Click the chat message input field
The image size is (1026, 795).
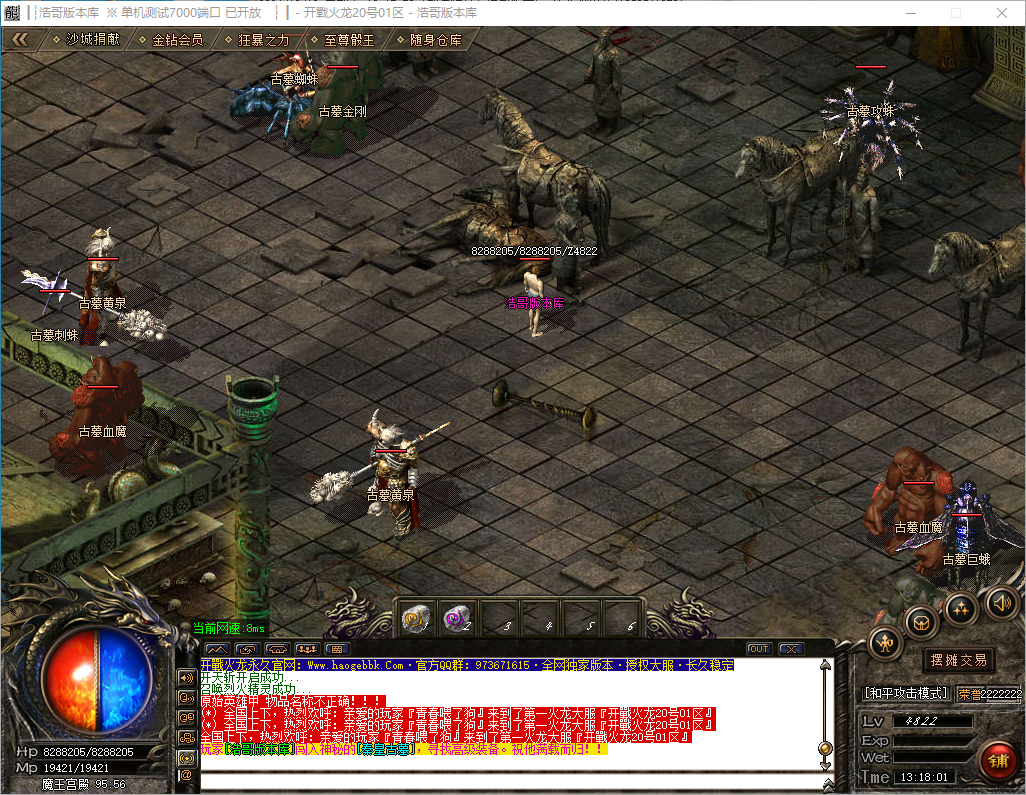click(510, 782)
